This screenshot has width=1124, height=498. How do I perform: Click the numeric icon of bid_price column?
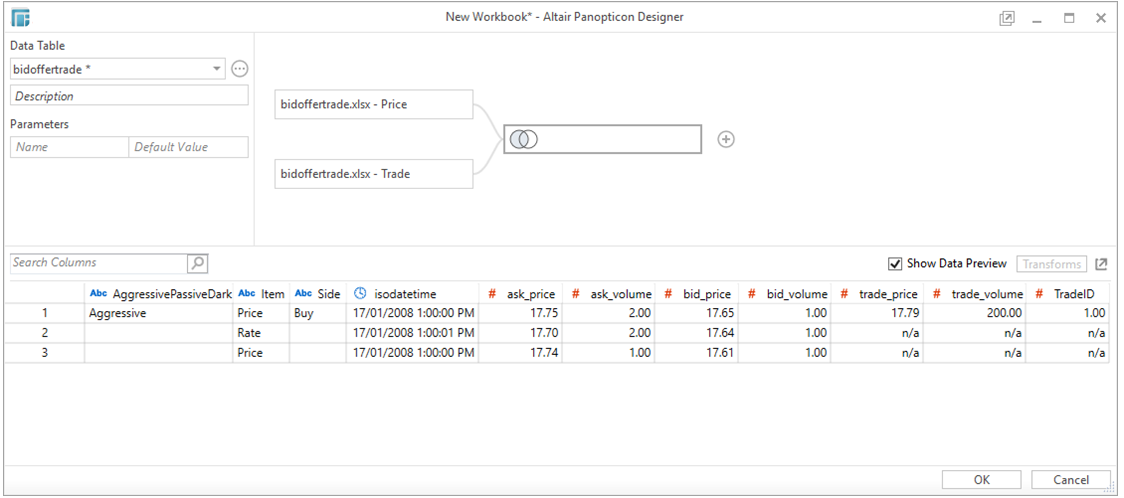(668, 294)
